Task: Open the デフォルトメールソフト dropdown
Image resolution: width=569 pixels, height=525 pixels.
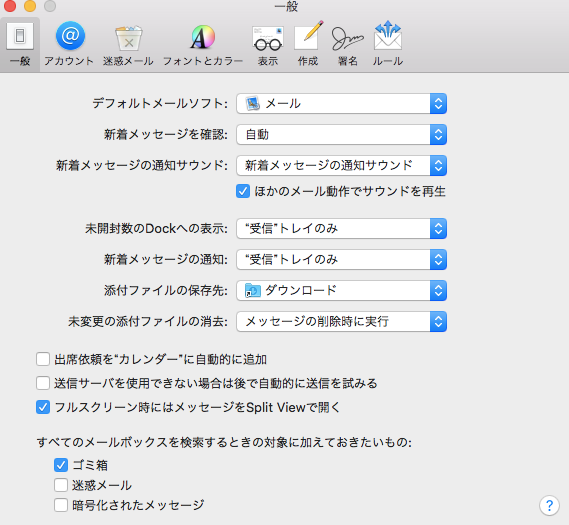Action: pyautogui.click(x=341, y=103)
